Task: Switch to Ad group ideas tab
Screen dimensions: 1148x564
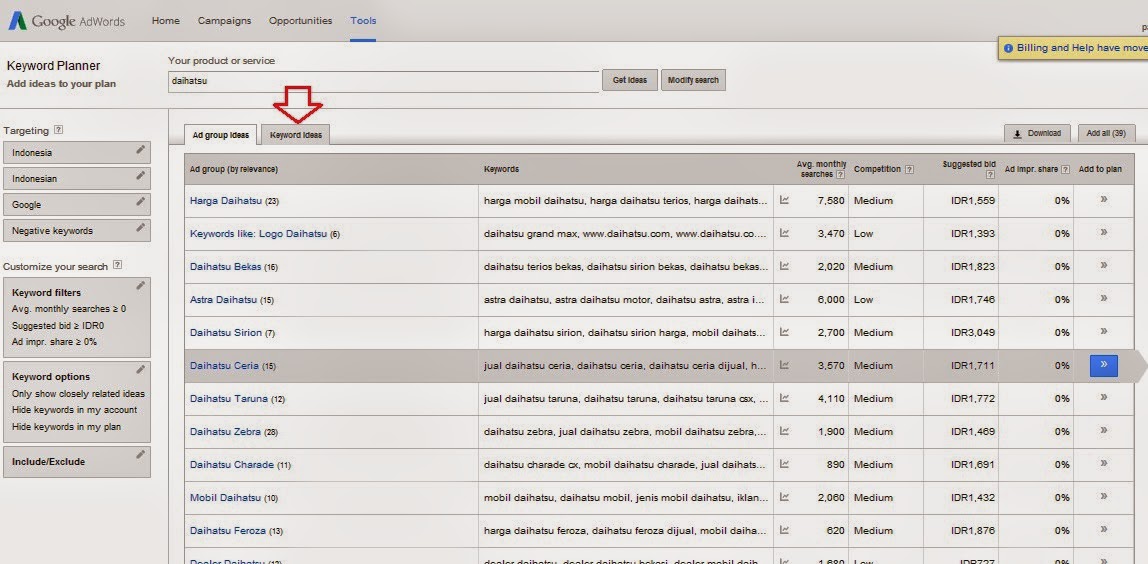Action: [x=220, y=135]
